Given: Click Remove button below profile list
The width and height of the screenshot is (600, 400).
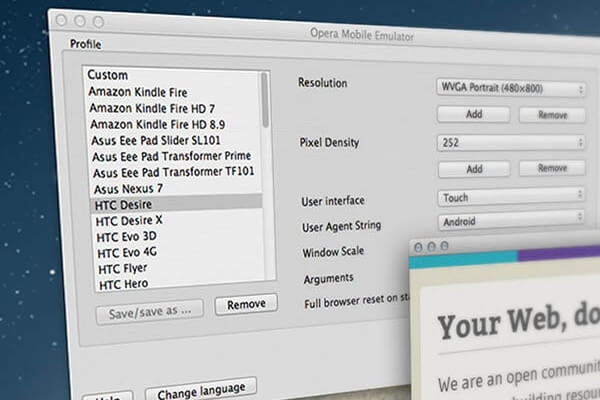Looking at the screenshot, I should tap(246, 304).
